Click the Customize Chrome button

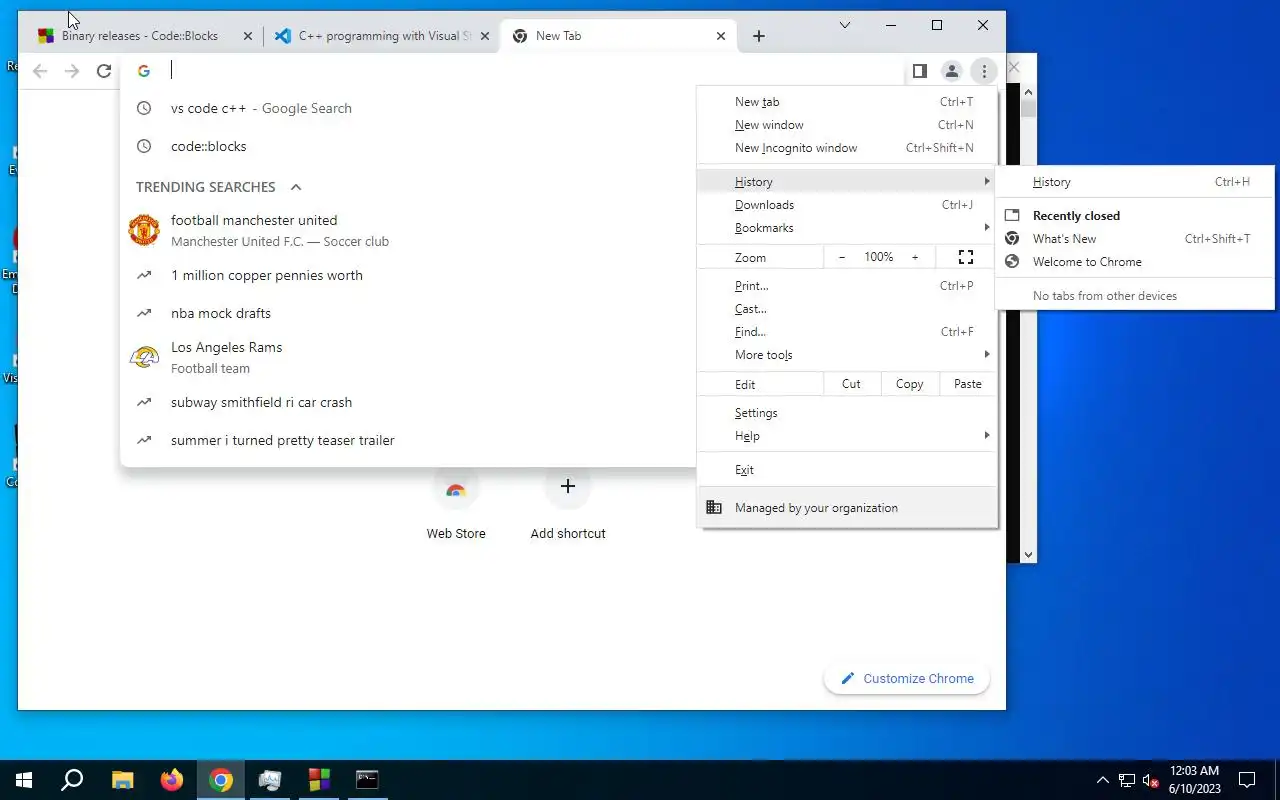pos(907,678)
